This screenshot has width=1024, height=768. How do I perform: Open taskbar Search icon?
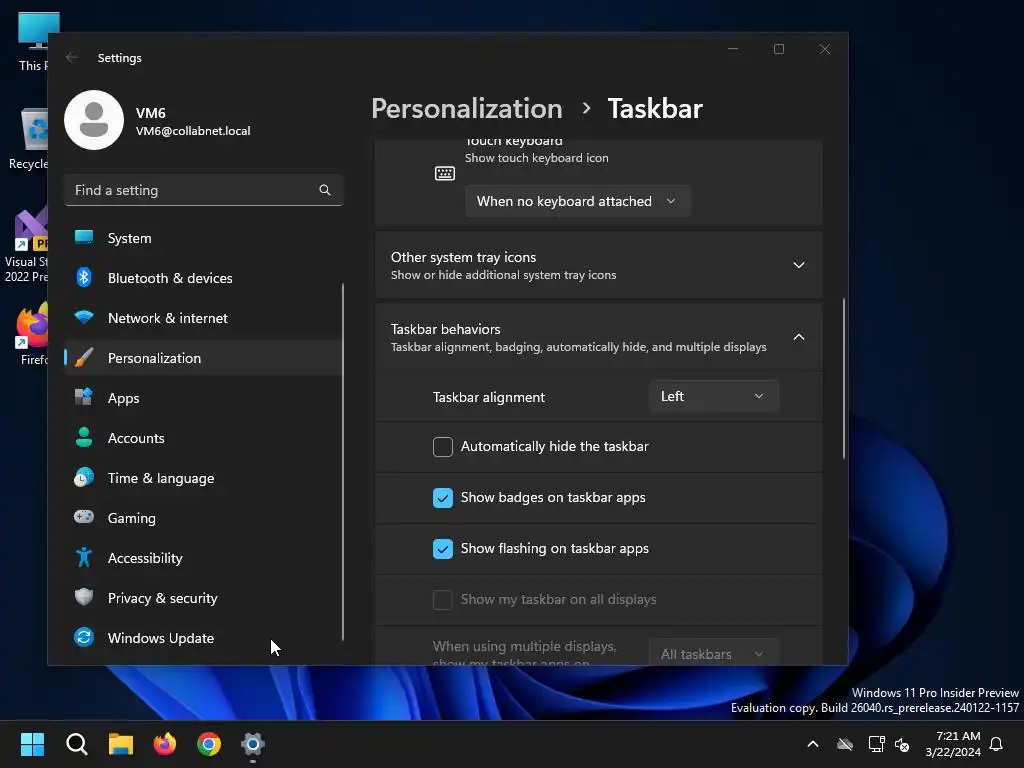pyautogui.click(x=76, y=744)
